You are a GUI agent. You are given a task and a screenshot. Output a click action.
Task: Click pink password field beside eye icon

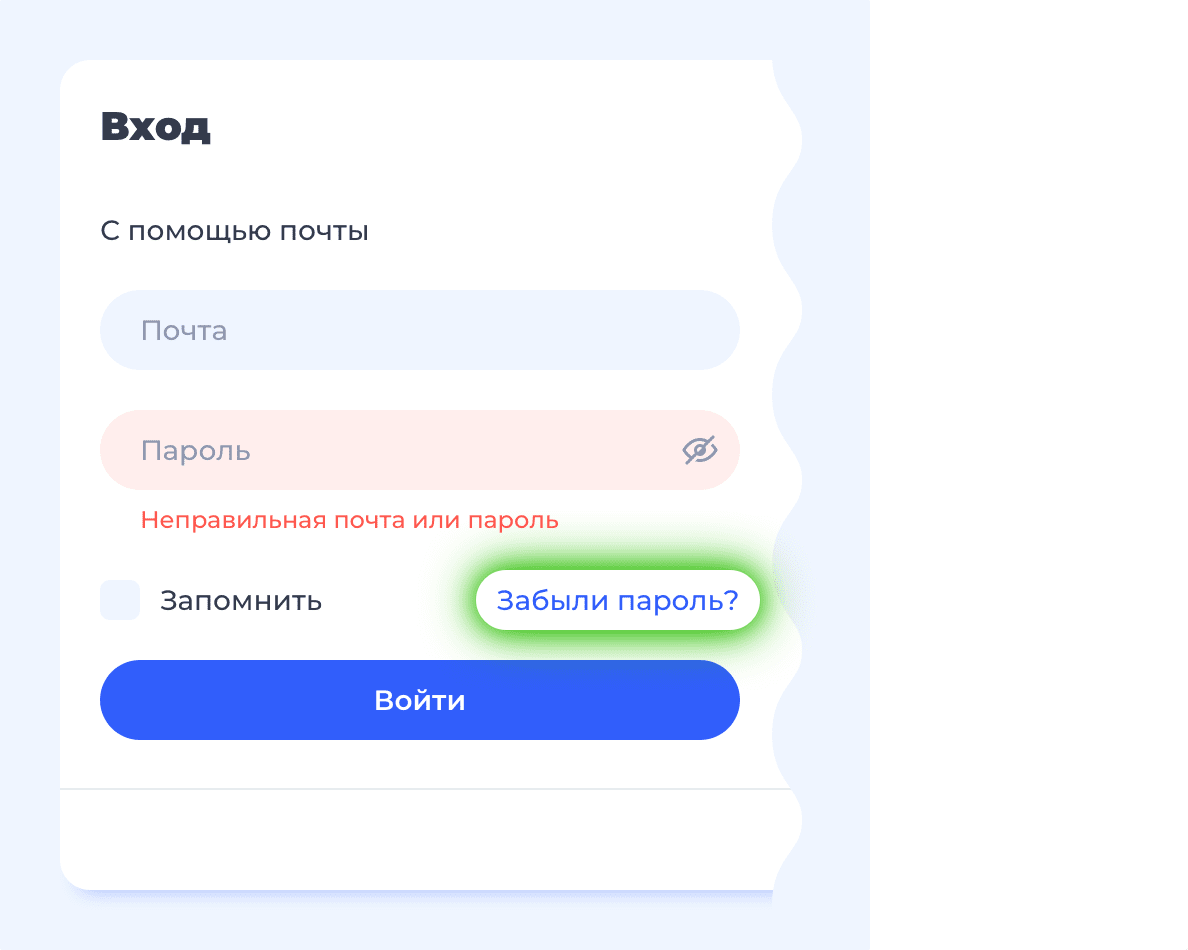[470, 450]
